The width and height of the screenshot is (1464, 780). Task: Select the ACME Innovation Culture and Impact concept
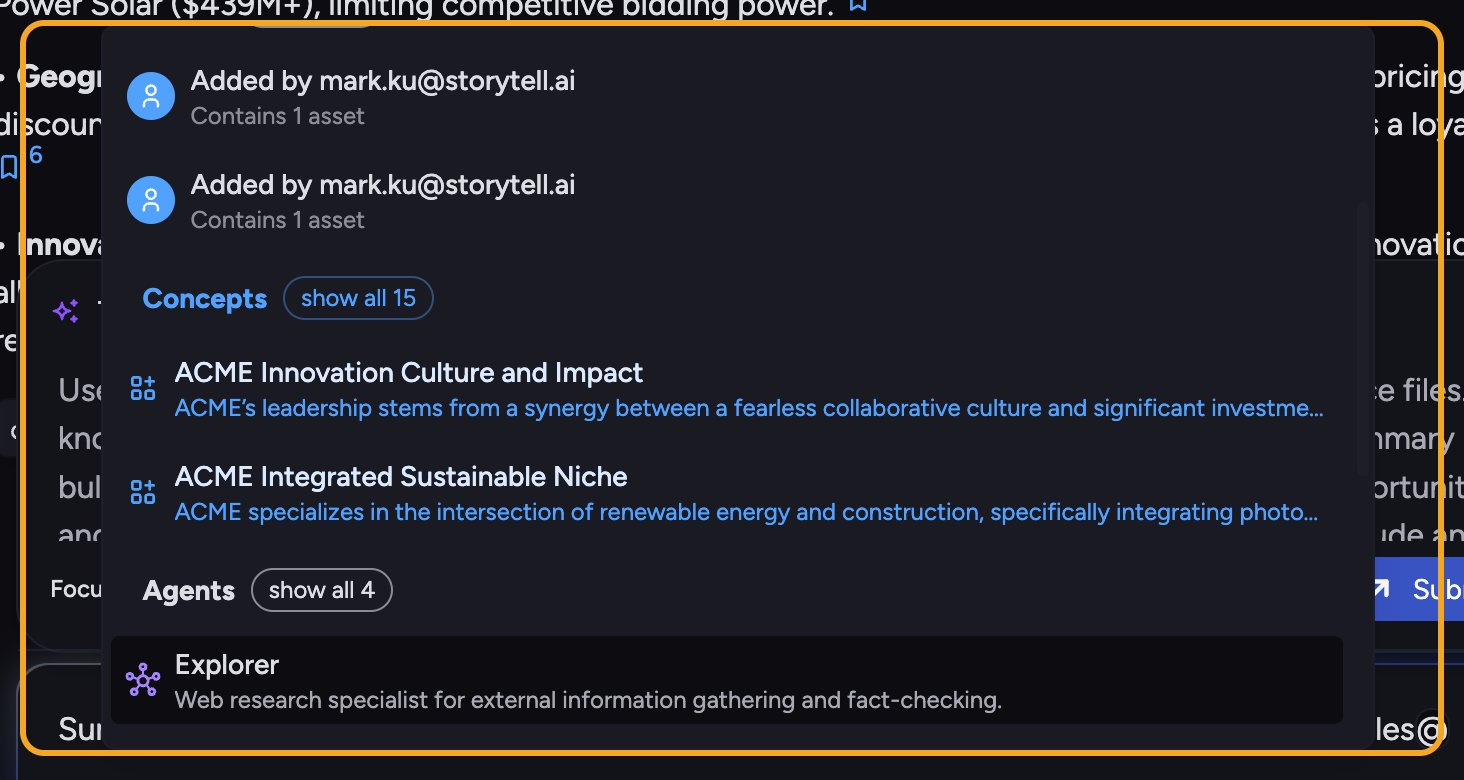click(x=726, y=389)
